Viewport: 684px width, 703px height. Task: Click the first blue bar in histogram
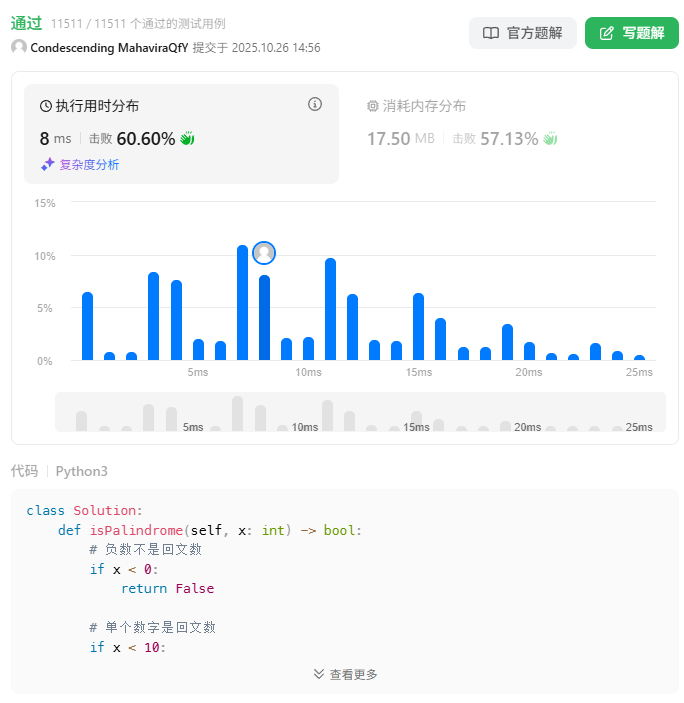click(87, 326)
